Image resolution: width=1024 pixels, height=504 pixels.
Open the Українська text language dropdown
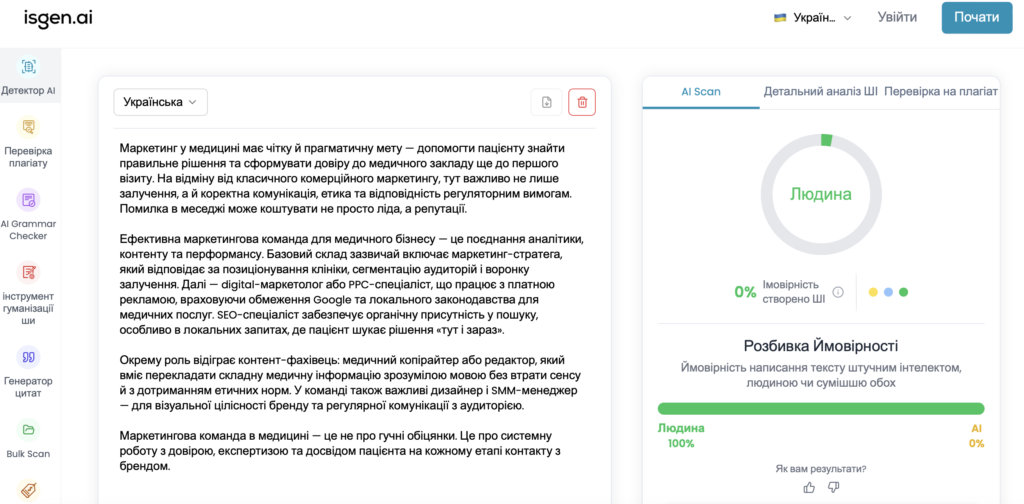(161, 102)
